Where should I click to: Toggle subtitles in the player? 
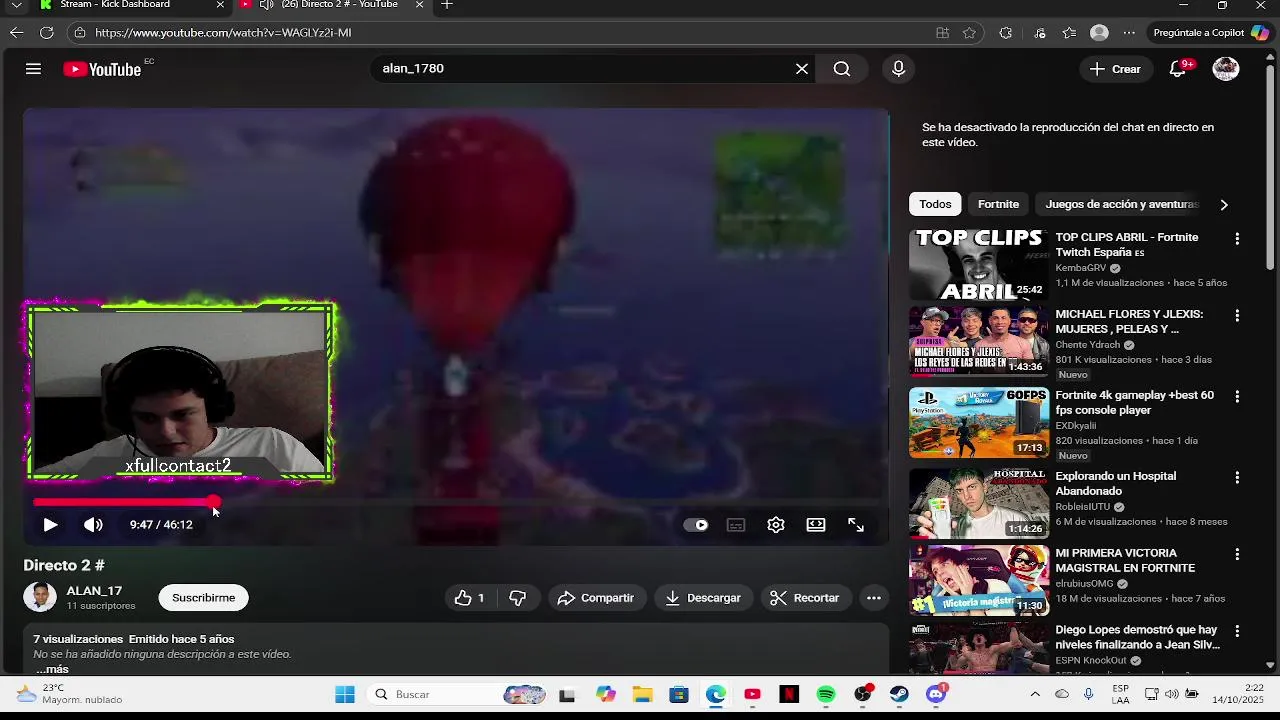coord(736,525)
